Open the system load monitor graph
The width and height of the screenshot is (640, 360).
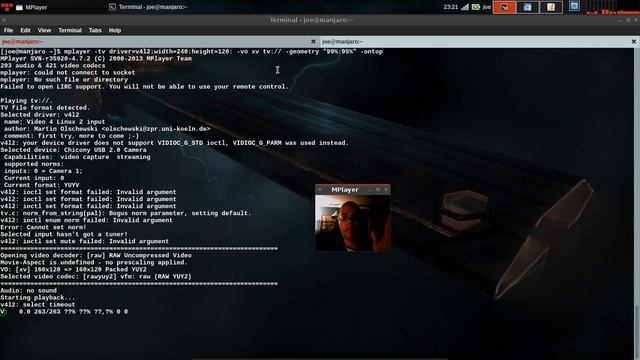pos(612,7)
